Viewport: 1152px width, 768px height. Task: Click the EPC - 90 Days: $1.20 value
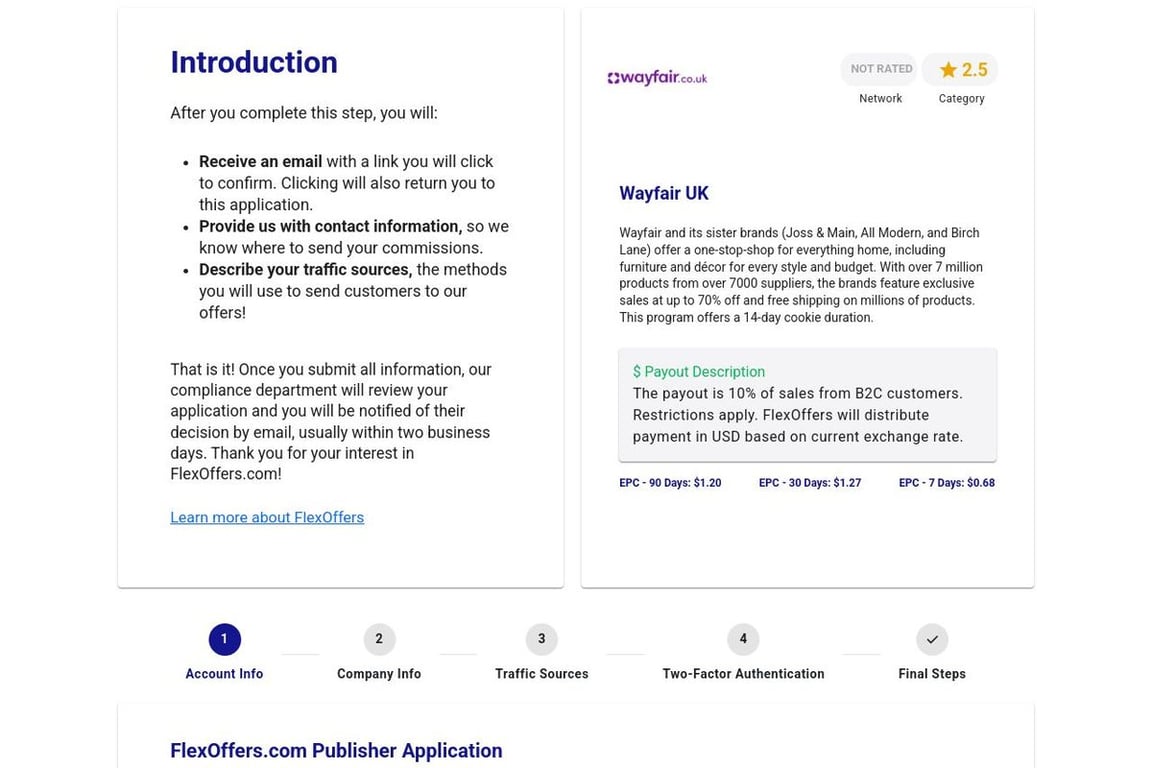(670, 483)
